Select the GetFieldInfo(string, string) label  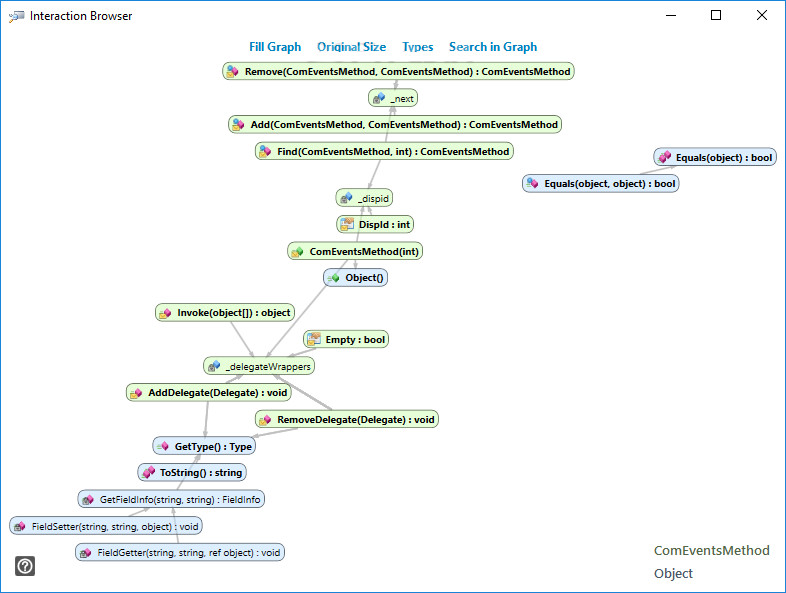180,500
